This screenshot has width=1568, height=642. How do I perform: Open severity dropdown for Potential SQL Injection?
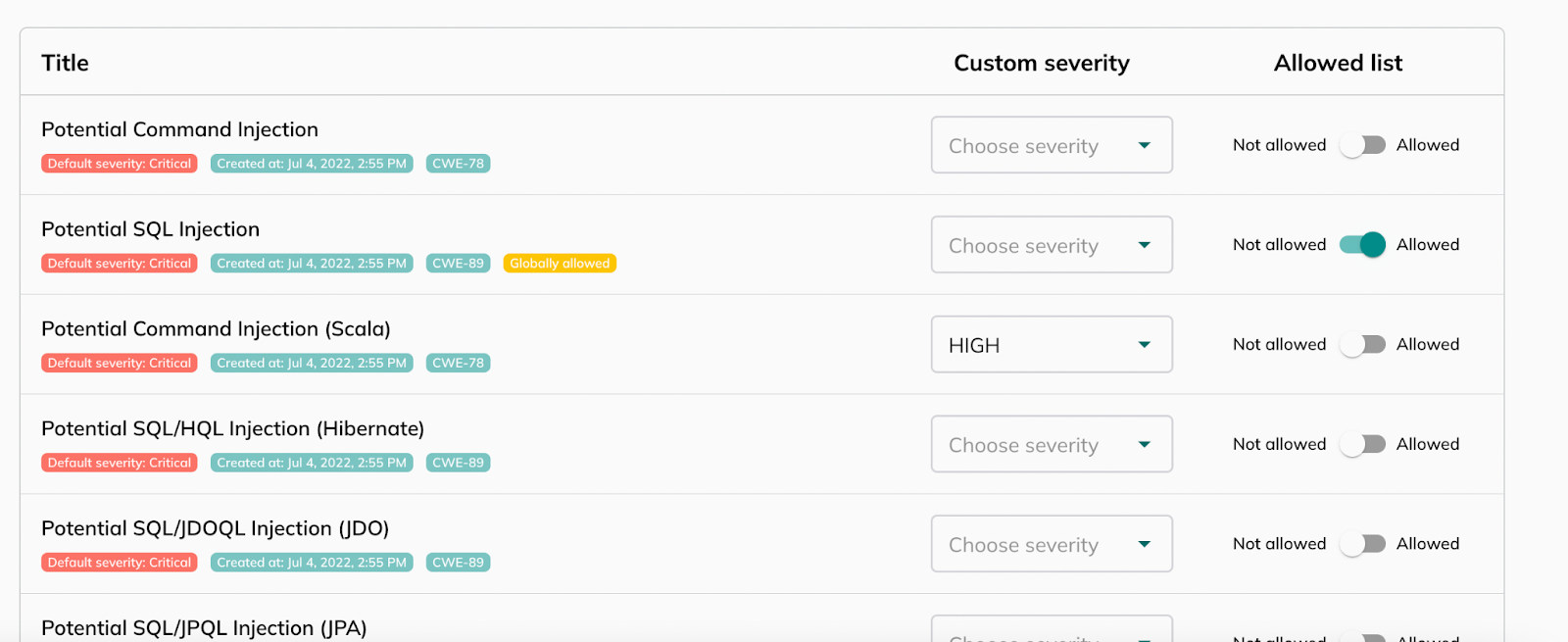tap(1051, 245)
